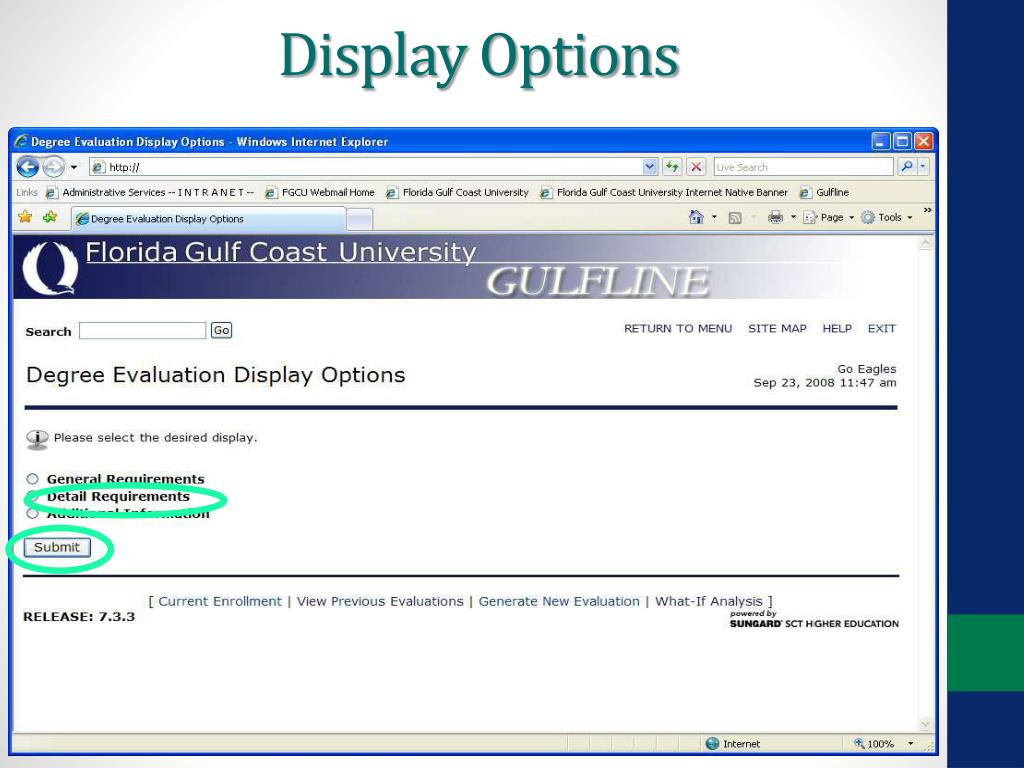1024x768 pixels.
Task: Close the Internet Explorer window
Action: coord(923,141)
